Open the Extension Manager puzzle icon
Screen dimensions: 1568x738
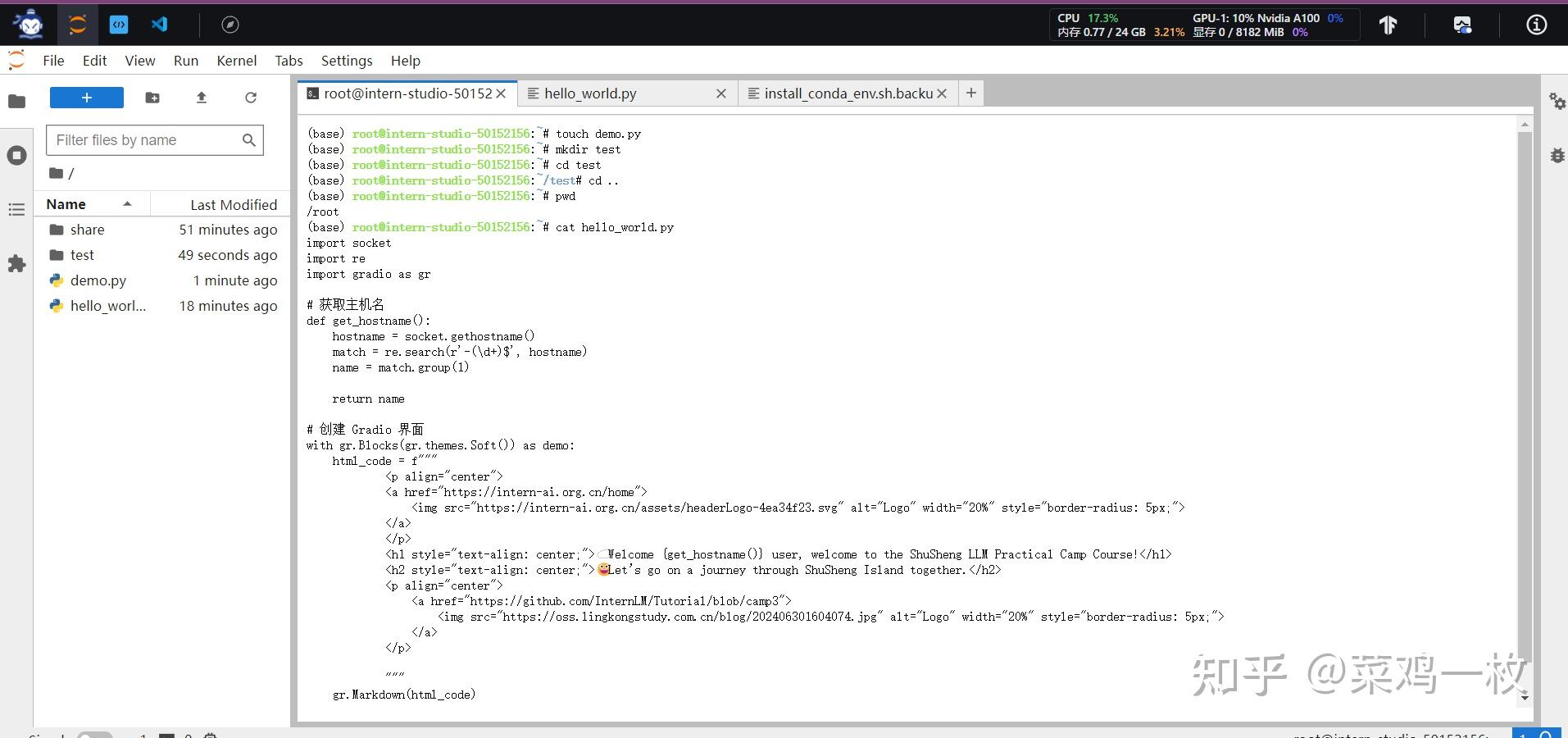click(x=16, y=263)
